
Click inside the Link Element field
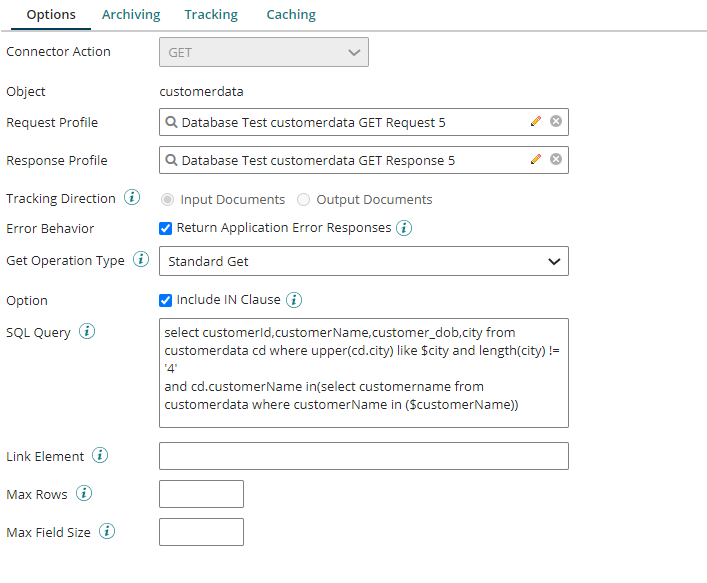pyautogui.click(x=363, y=456)
